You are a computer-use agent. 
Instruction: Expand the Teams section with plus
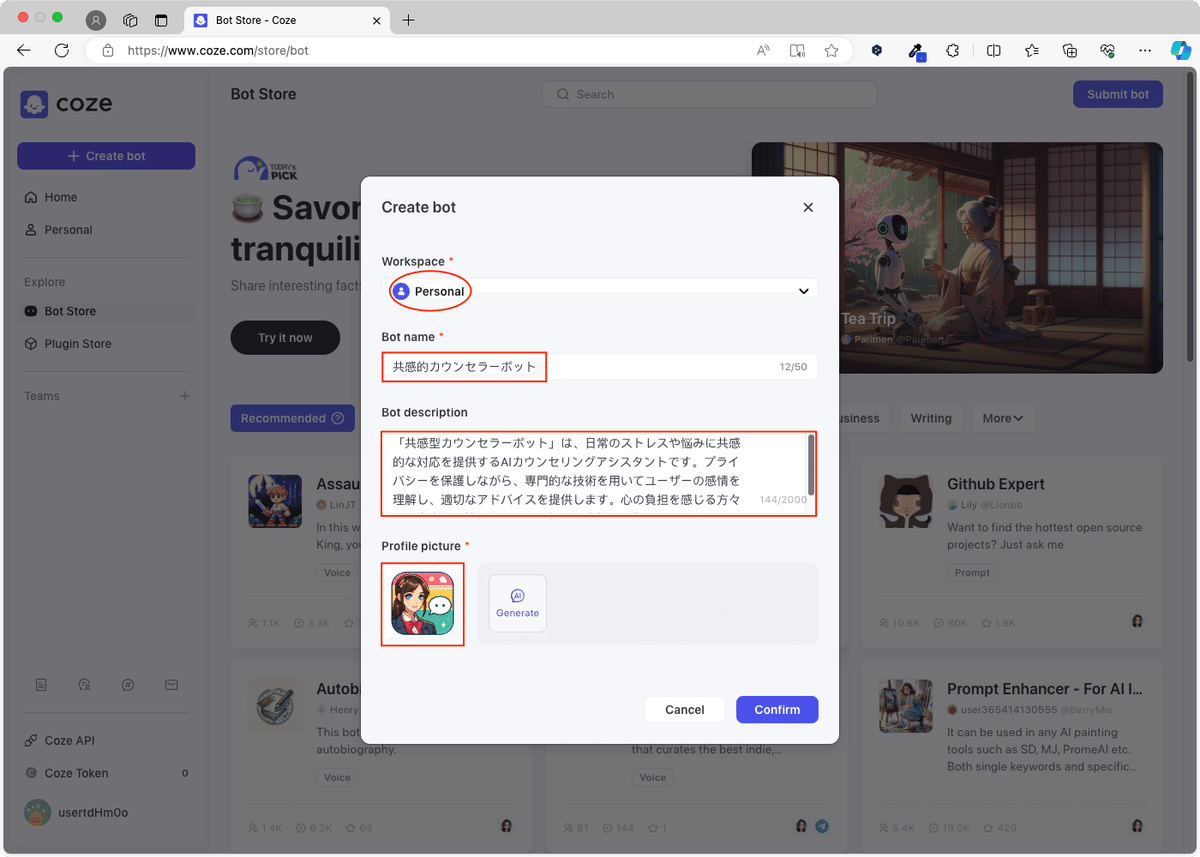[x=185, y=396]
